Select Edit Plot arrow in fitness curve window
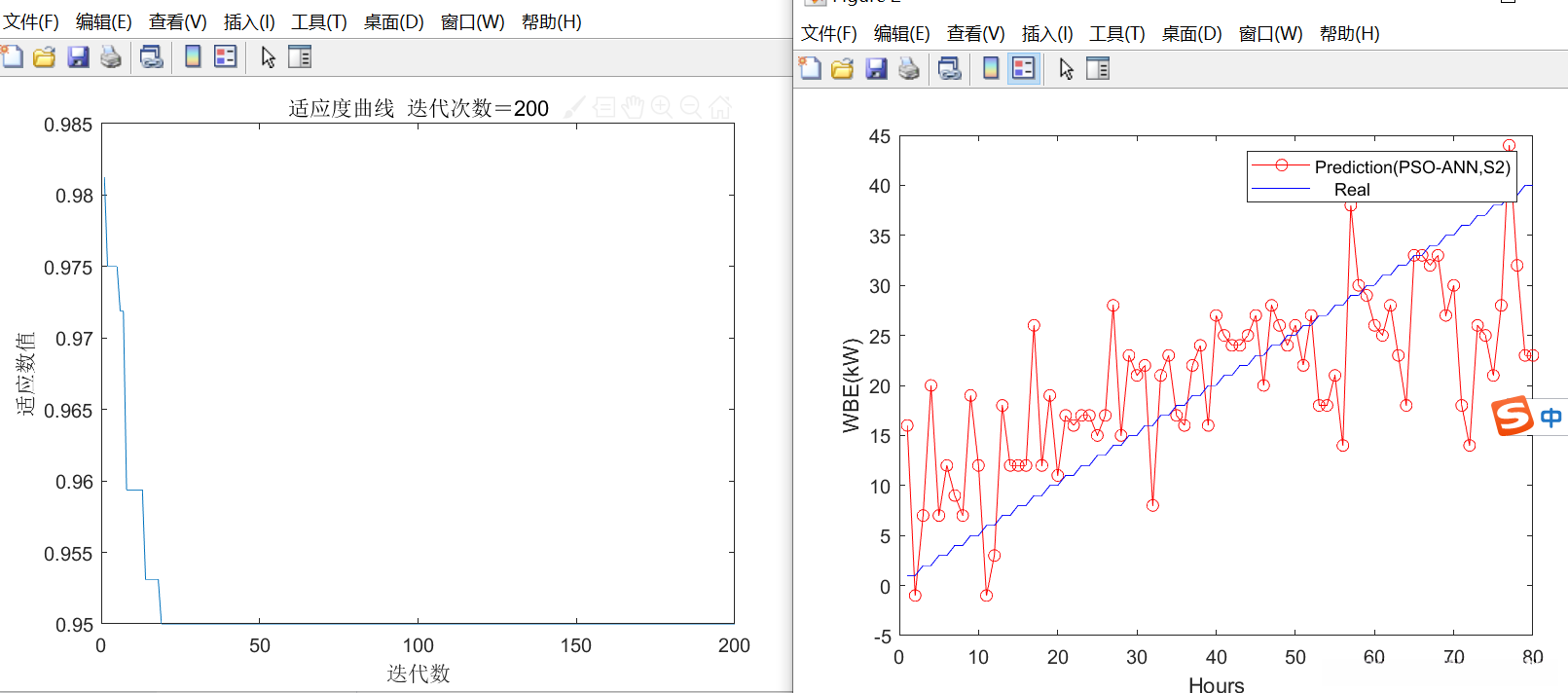Screen dimensions: 1568x693 point(269,57)
